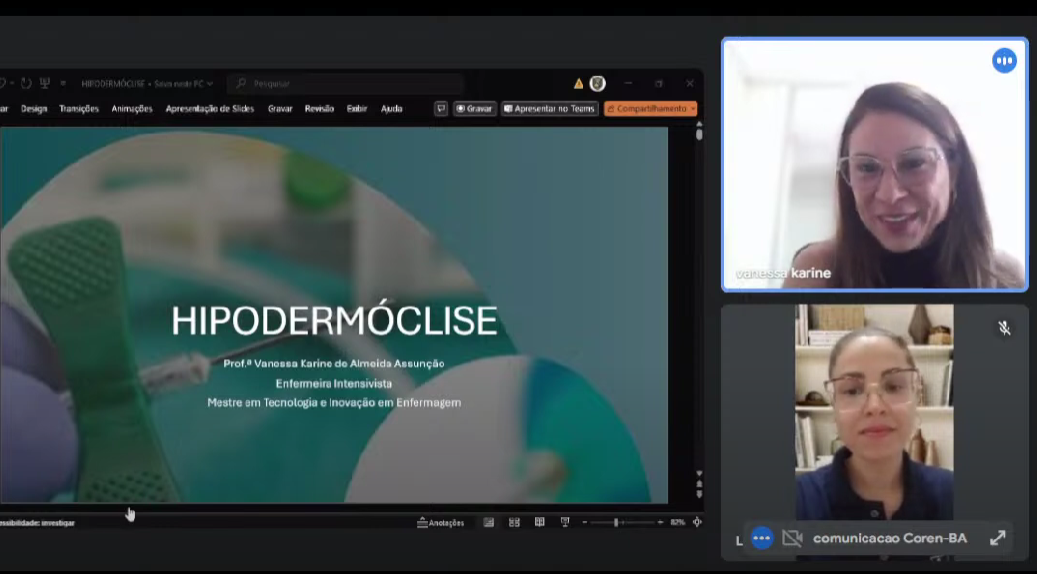Start slide show from status bar icon
The image size is (1037, 574).
565,522
